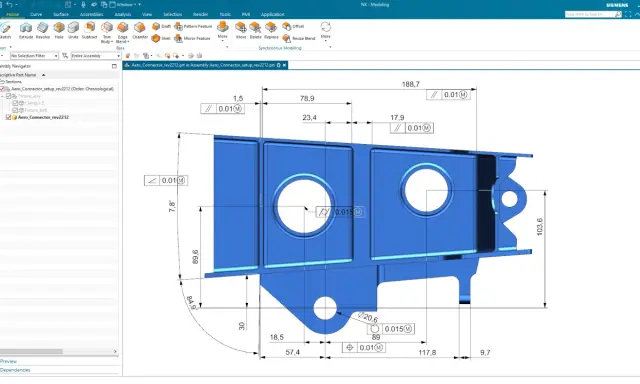Select the Subtract tool
The height and width of the screenshot is (384, 640).
click(x=89, y=31)
